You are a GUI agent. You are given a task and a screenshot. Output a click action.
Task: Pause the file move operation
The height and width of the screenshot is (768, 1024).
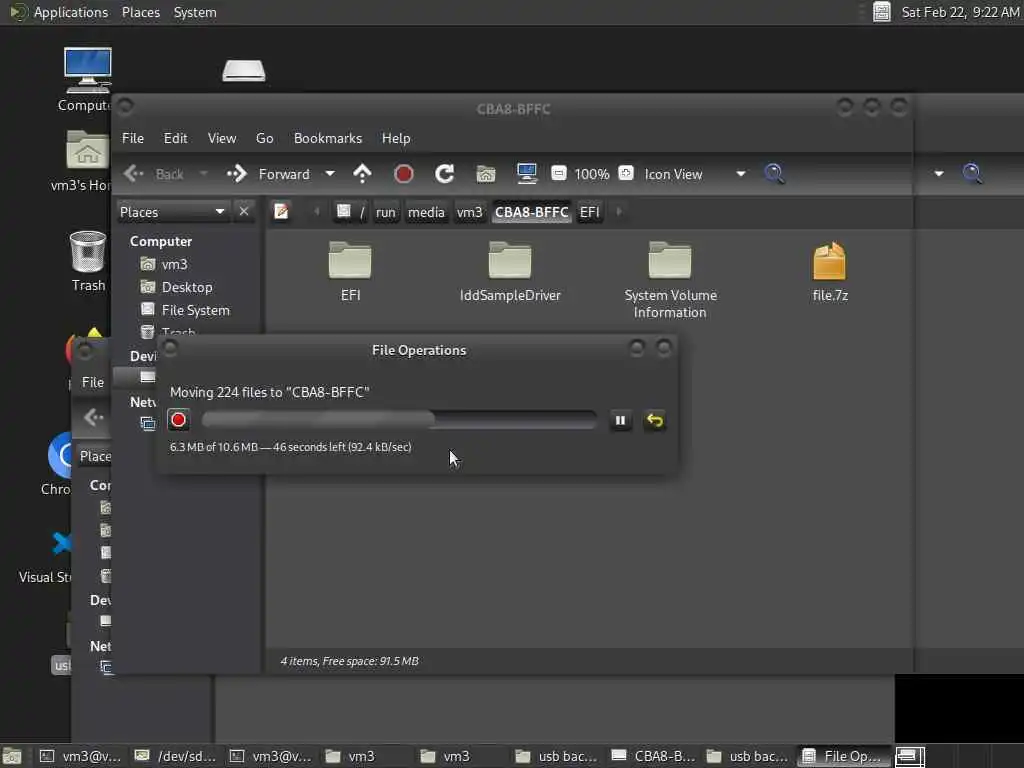point(620,421)
